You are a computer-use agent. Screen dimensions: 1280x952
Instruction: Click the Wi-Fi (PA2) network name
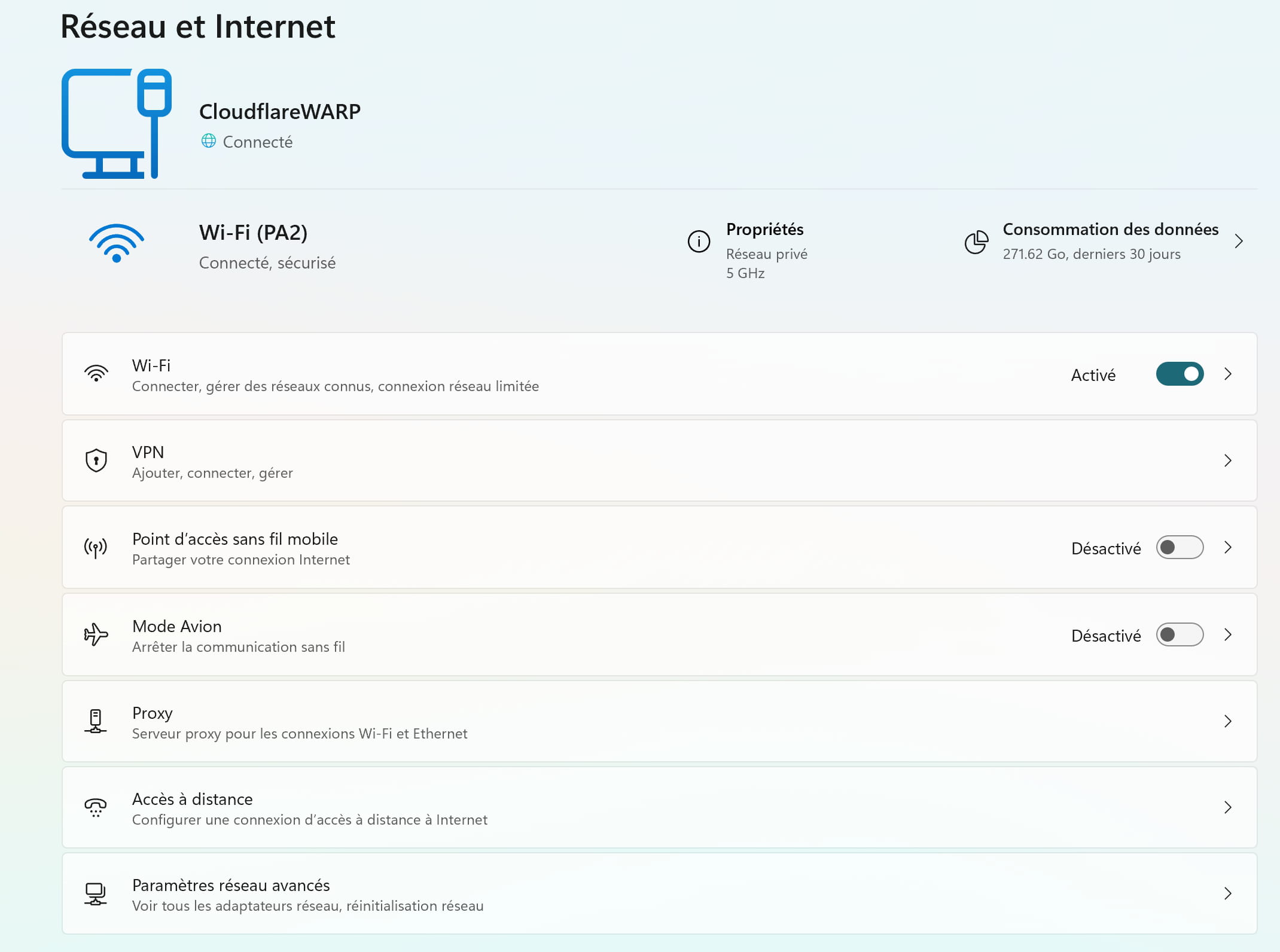253,233
